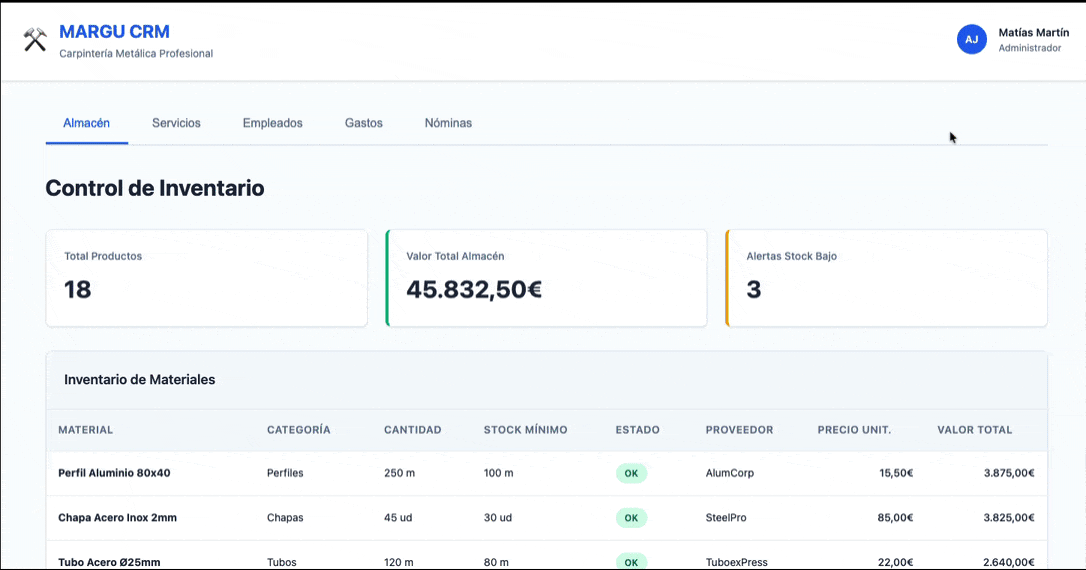Click the Perfiles category cell
The image size is (1086, 570).
pos(285,473)
